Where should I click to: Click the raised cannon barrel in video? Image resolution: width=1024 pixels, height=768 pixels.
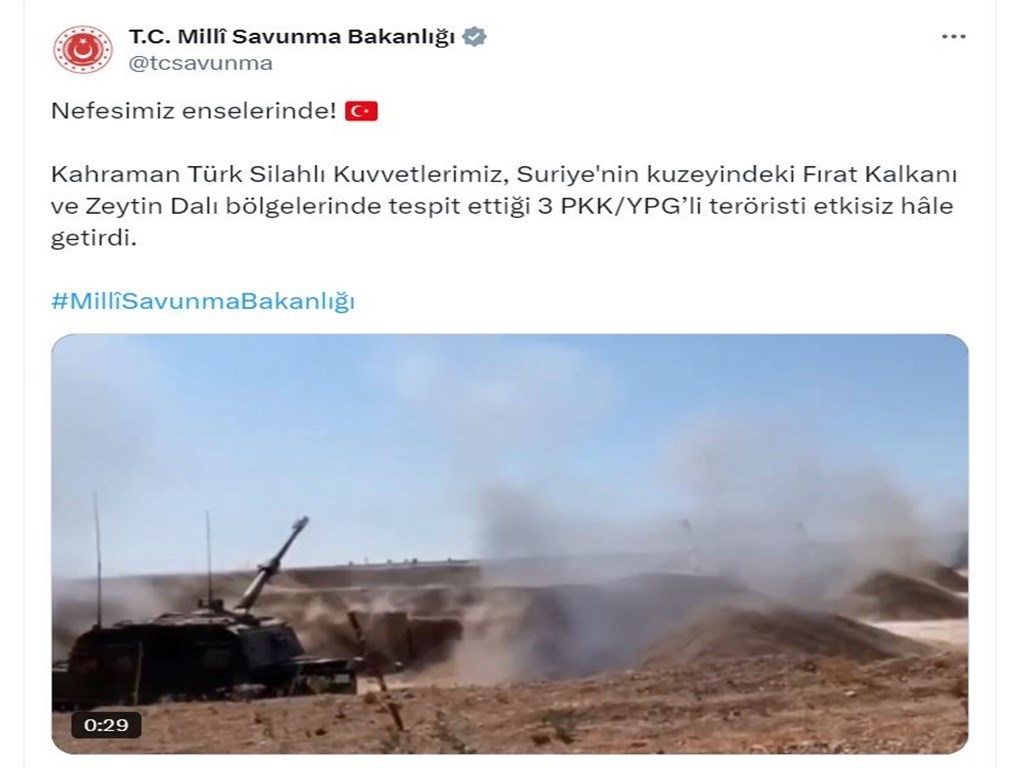(271, 563)
